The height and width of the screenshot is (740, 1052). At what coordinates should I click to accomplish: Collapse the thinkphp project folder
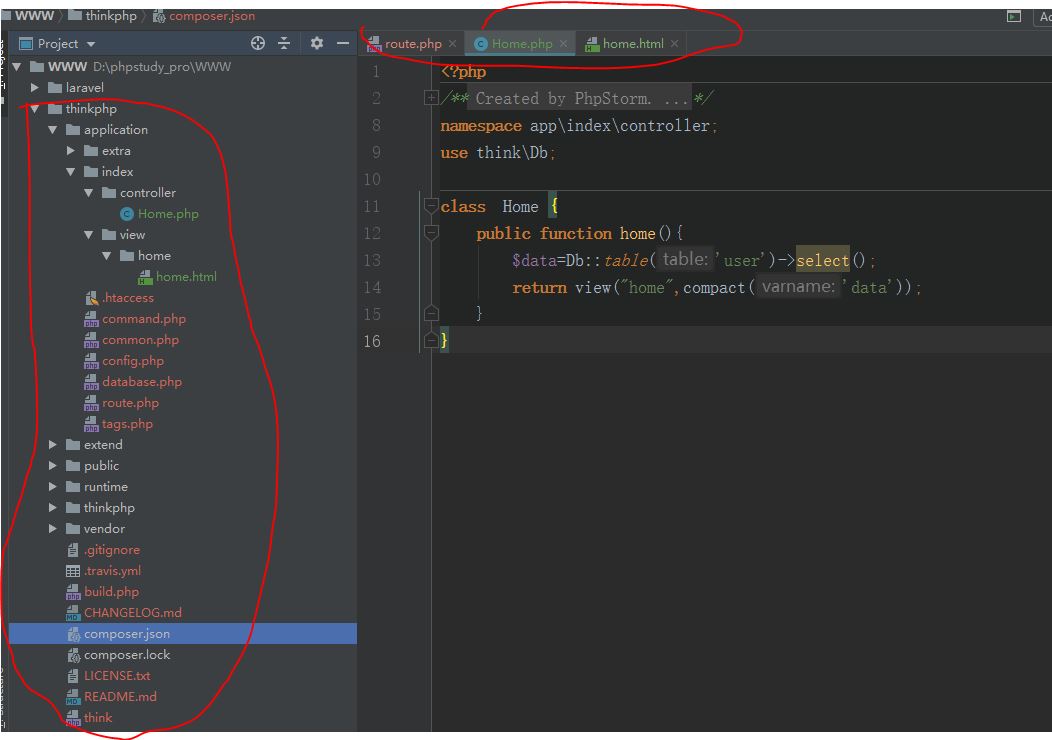tap(35, 109)
